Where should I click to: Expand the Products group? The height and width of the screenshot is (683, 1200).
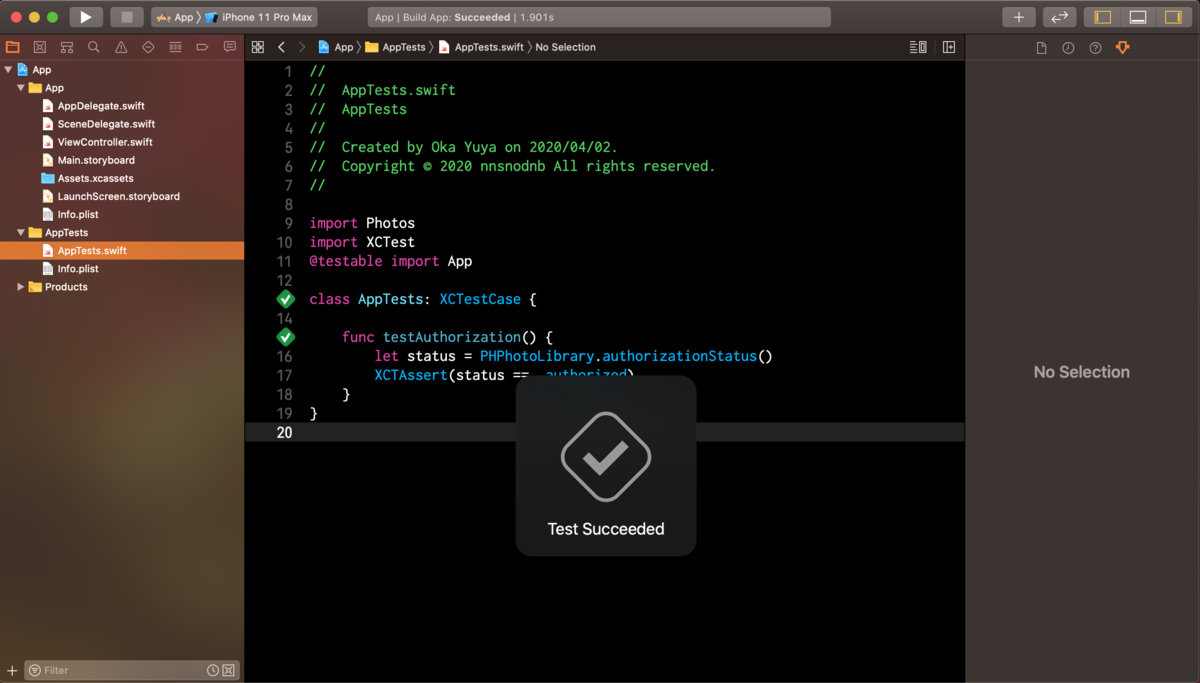[x=20, y=287]
